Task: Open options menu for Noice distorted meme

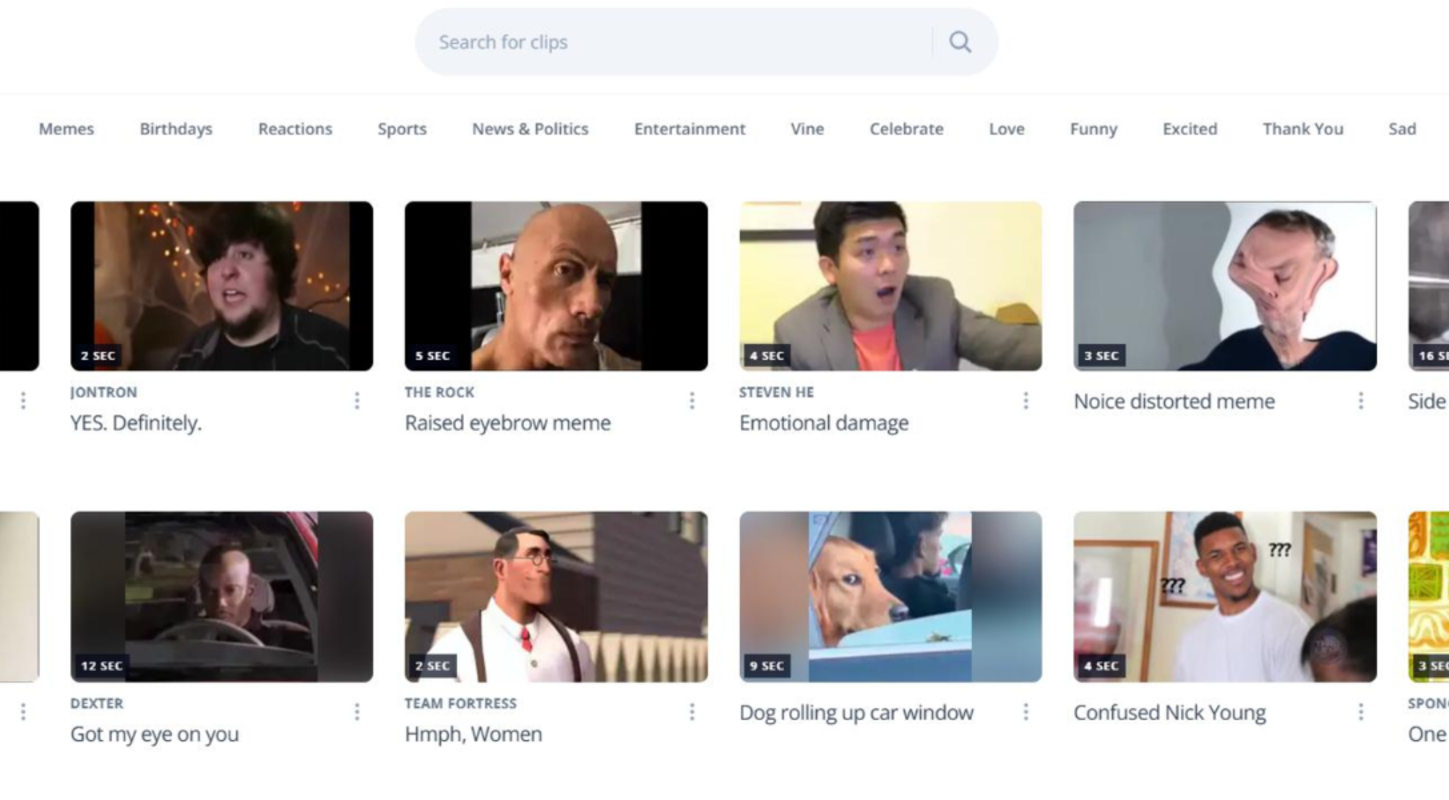Action: pos(1361,401)
